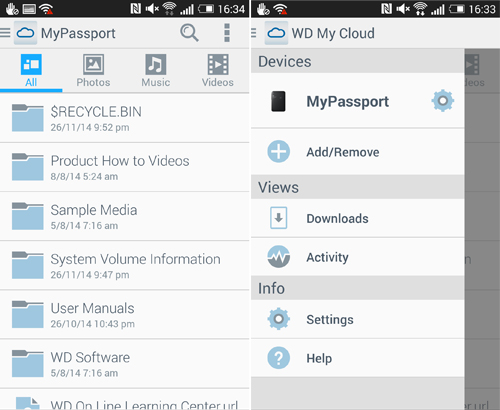Switch to the Music tab
The image size is (500, 410).
[x=156, y=71]
